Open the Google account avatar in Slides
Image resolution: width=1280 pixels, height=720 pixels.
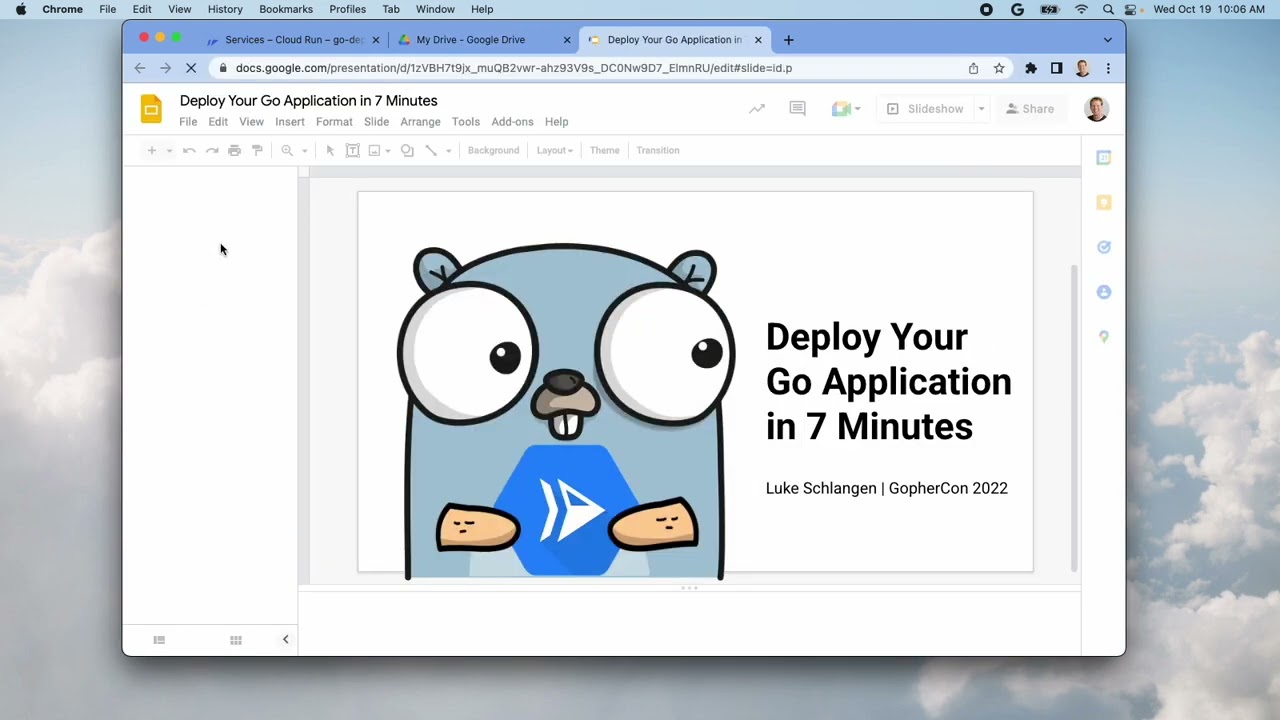point(1096,109)
